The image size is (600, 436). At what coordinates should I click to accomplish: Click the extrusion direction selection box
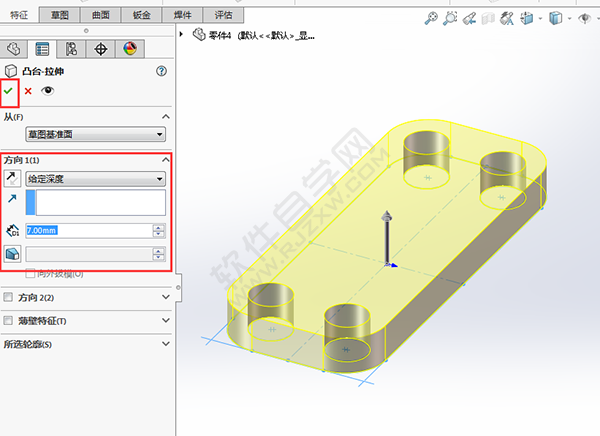pos(96,202)
